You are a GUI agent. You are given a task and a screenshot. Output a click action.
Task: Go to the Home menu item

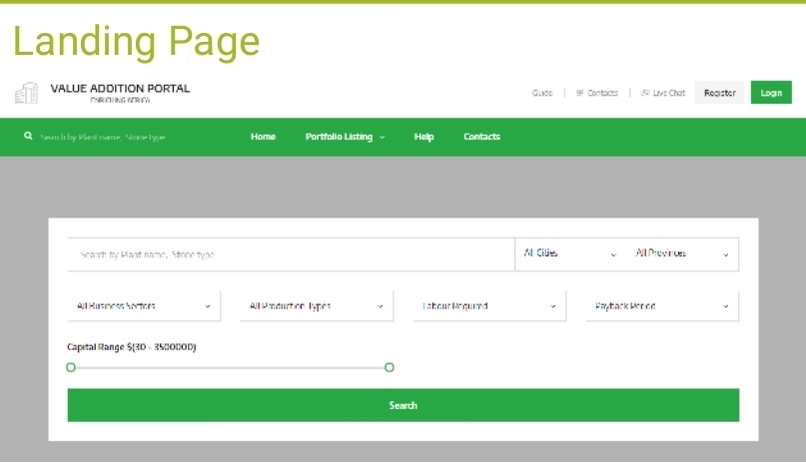click(263, 137)
